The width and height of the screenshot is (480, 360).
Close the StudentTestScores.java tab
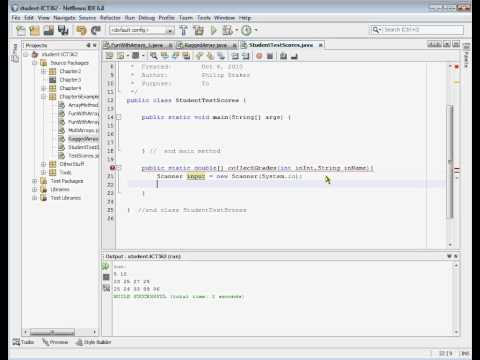pyautogui.click(x=320, y=45)
